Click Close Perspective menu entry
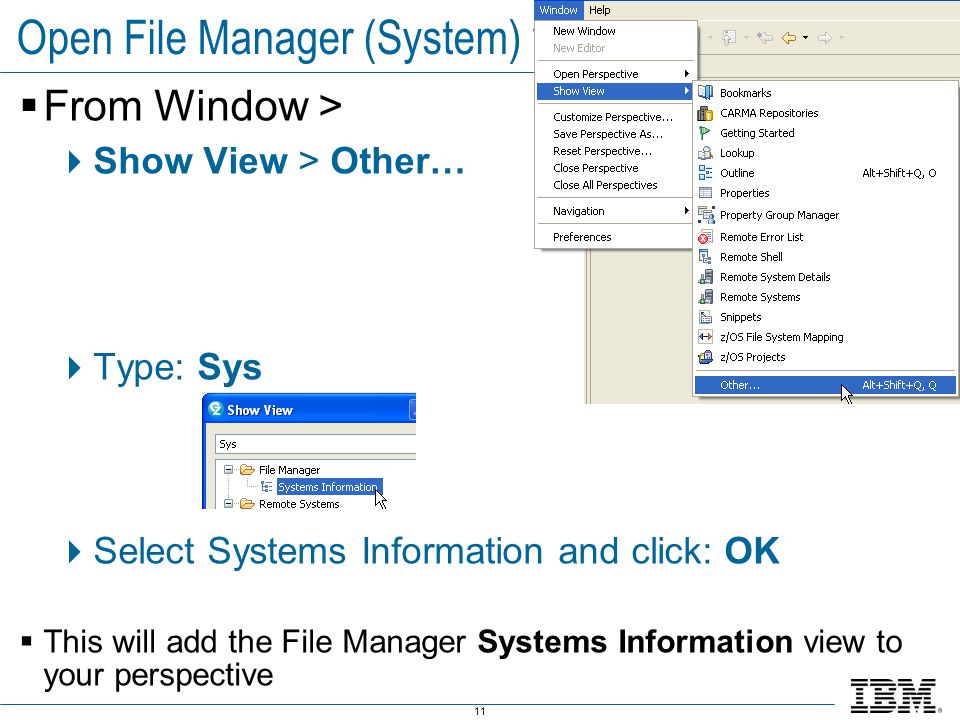Image resolution: width=960 pixels, height=720 pixels. point(596,168)
